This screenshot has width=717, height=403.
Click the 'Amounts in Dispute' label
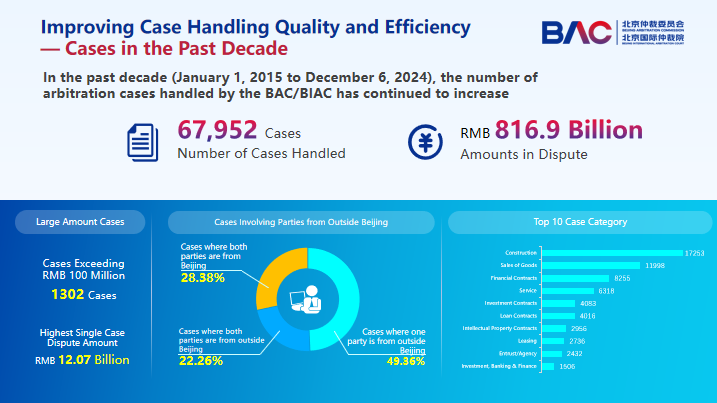coord(524,154)
